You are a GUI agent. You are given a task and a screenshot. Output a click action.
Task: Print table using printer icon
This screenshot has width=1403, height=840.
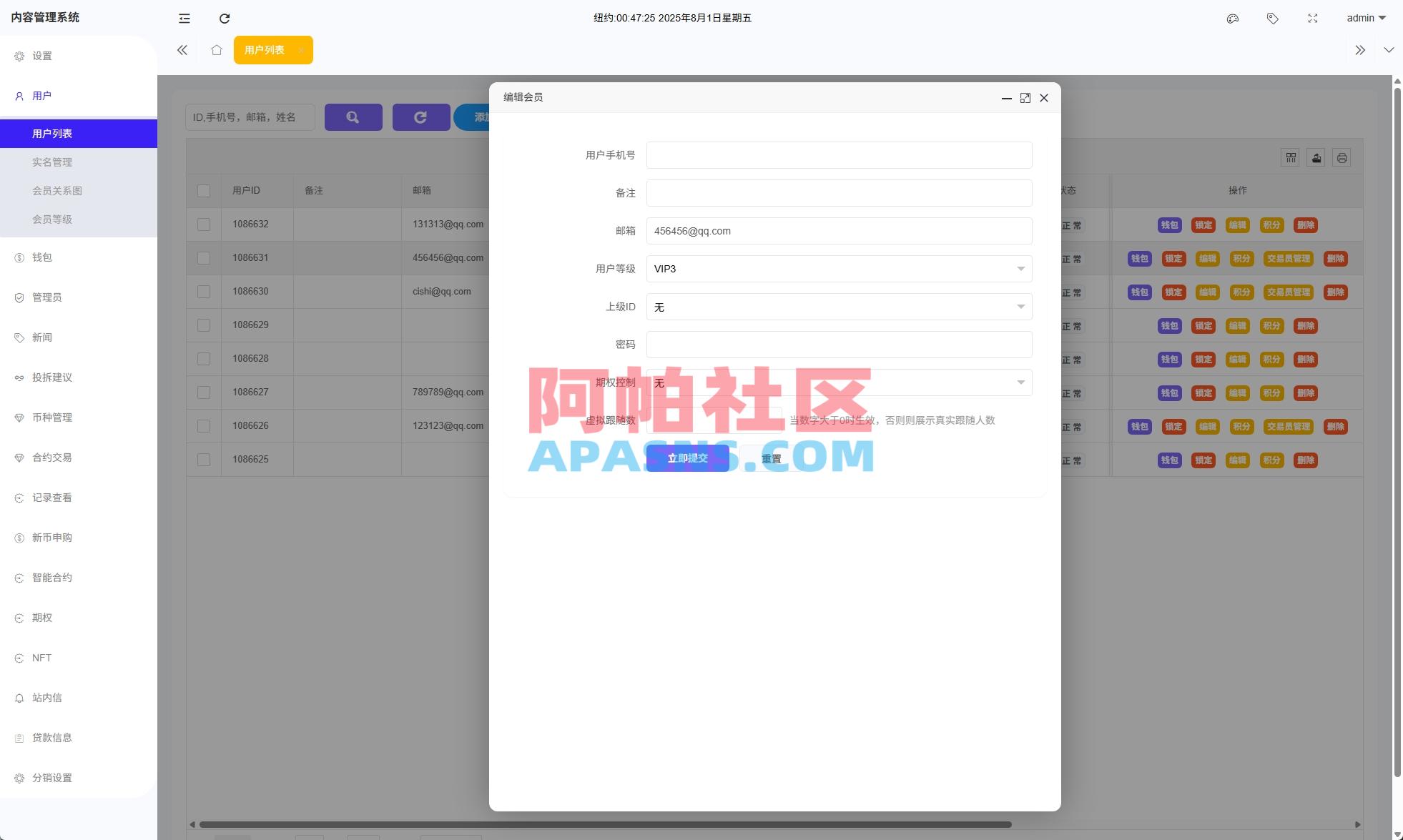(1342, 158)
